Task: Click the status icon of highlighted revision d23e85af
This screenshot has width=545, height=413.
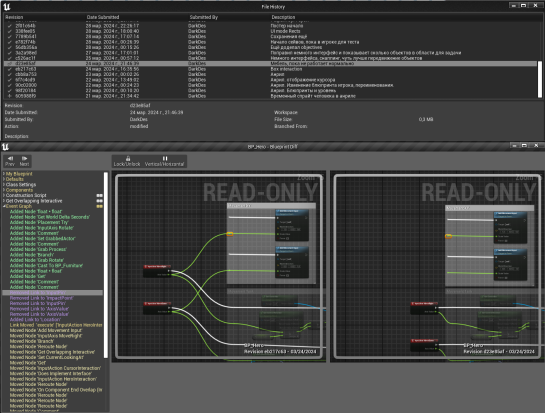Action: coord(9,64)
